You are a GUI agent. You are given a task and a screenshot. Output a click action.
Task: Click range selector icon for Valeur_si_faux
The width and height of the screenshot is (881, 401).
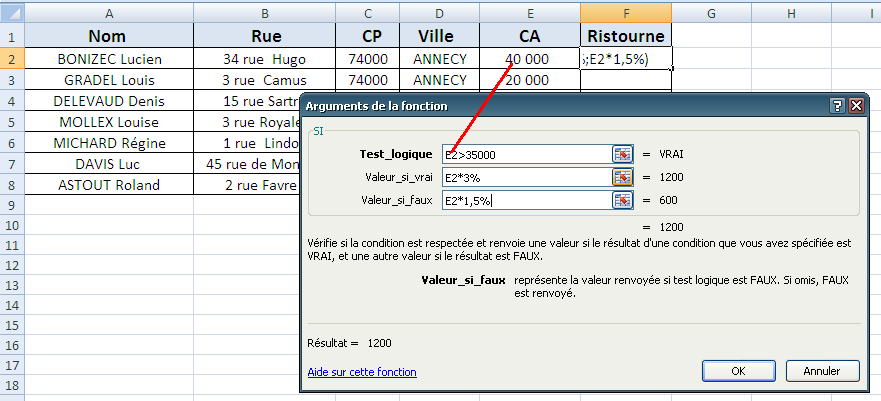[x=623, y=200]
